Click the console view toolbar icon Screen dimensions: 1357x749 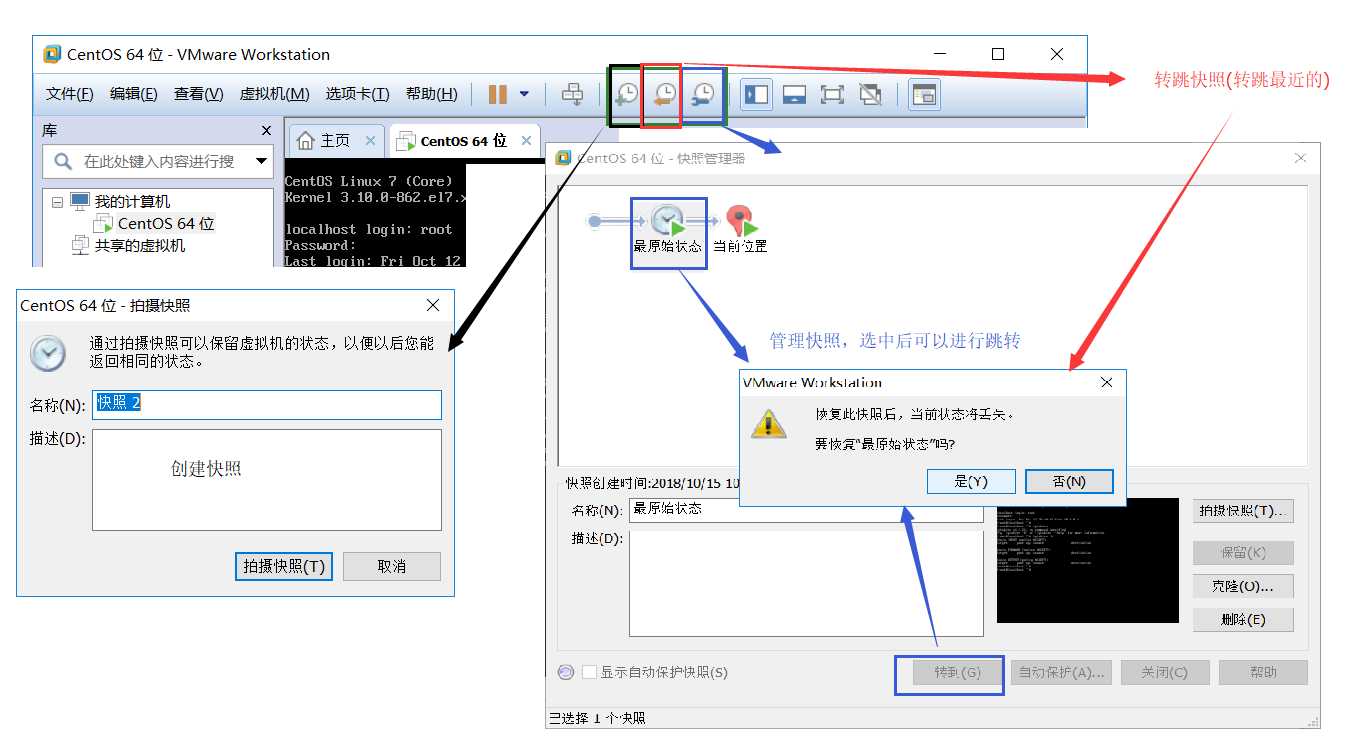[925, 94]
